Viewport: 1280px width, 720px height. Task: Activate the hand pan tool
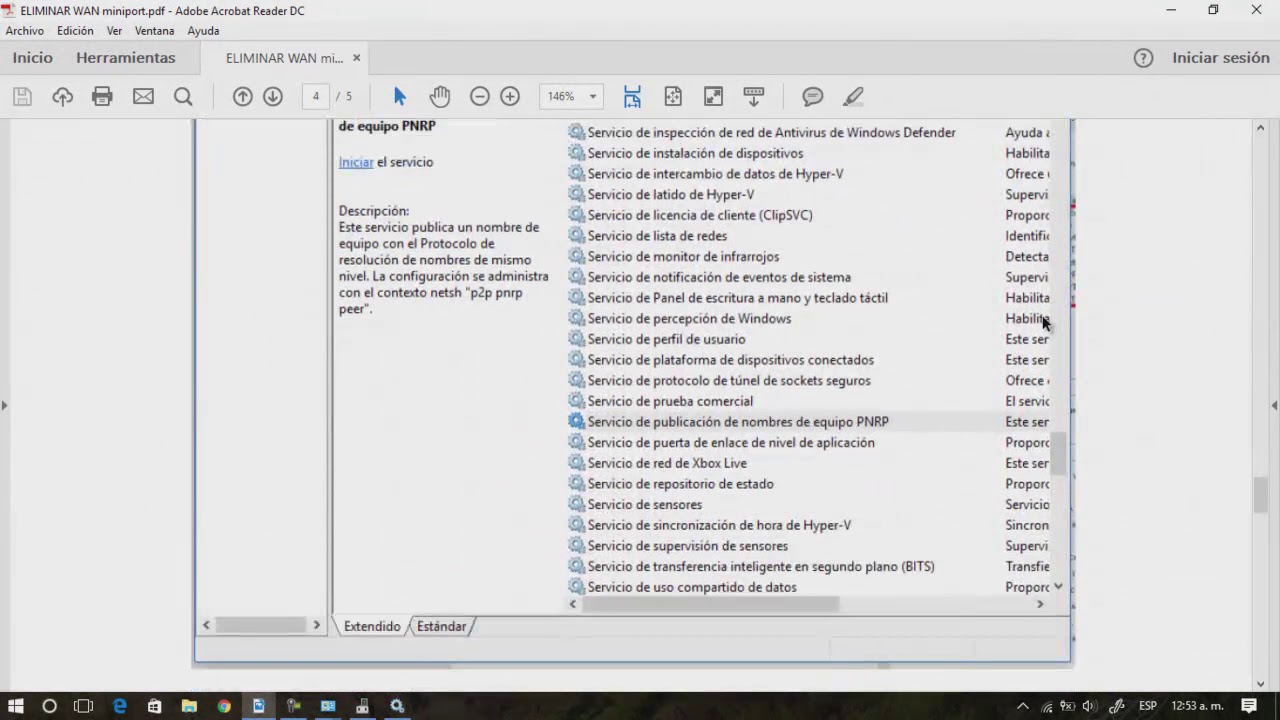[440, 97]
